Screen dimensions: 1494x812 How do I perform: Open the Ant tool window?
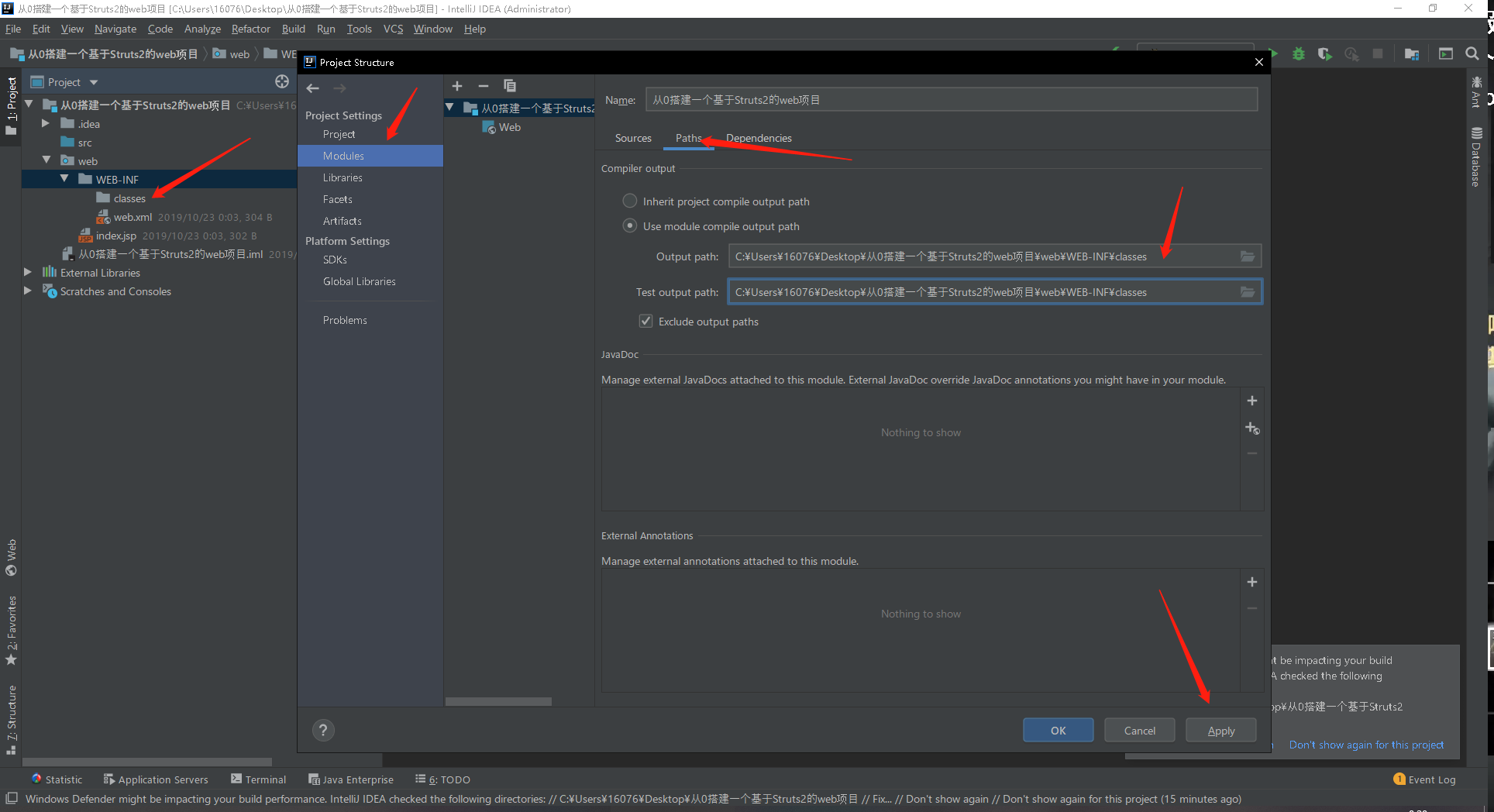coord(1476,91)
